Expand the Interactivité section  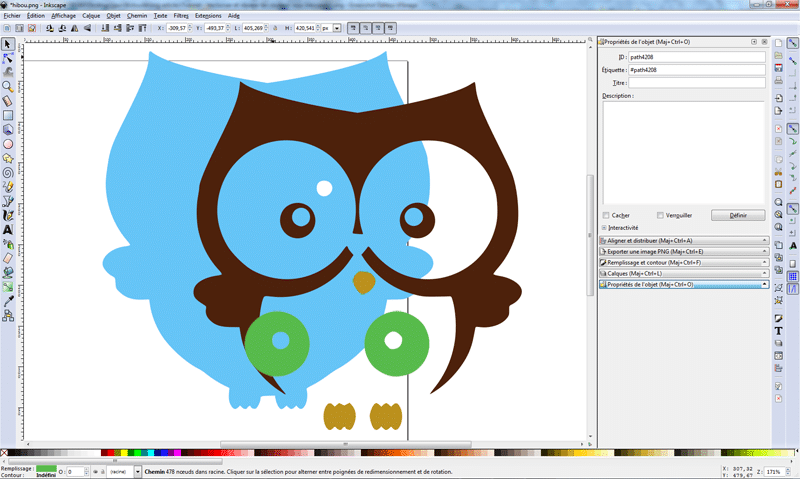point(606,228)
